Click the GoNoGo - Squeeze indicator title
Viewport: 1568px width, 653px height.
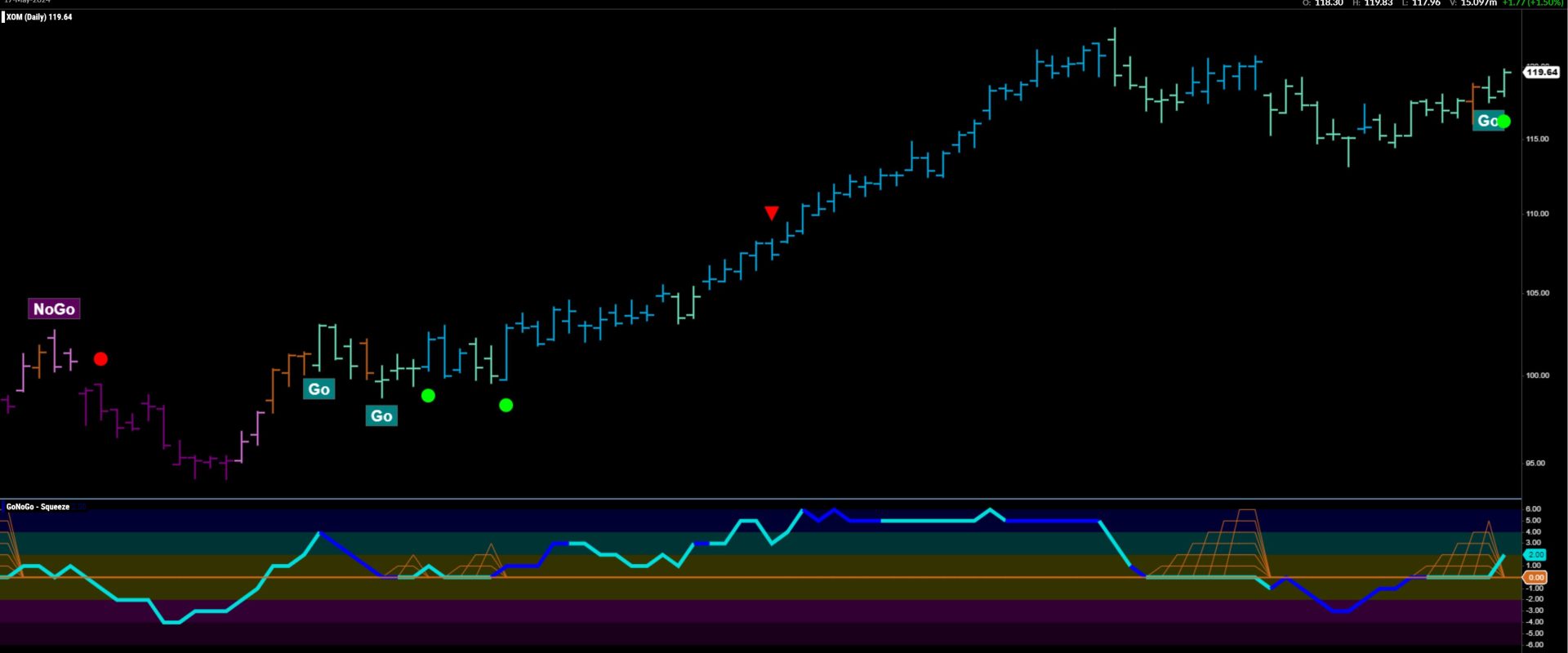[38, 507]
